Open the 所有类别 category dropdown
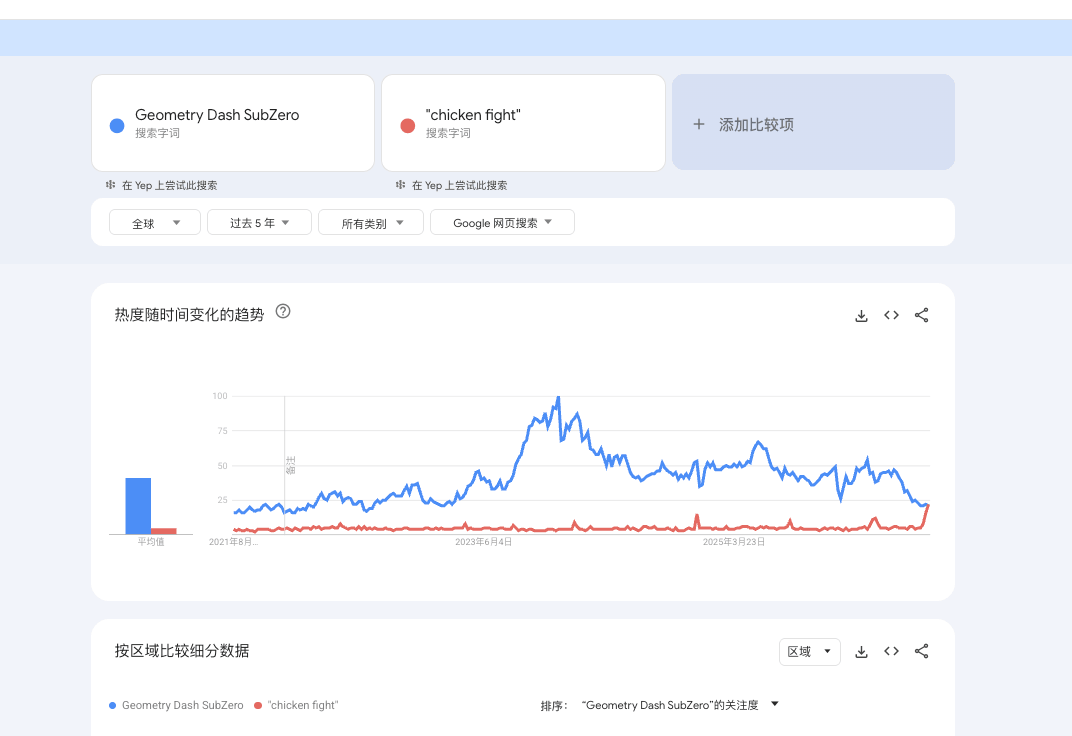 371,223
